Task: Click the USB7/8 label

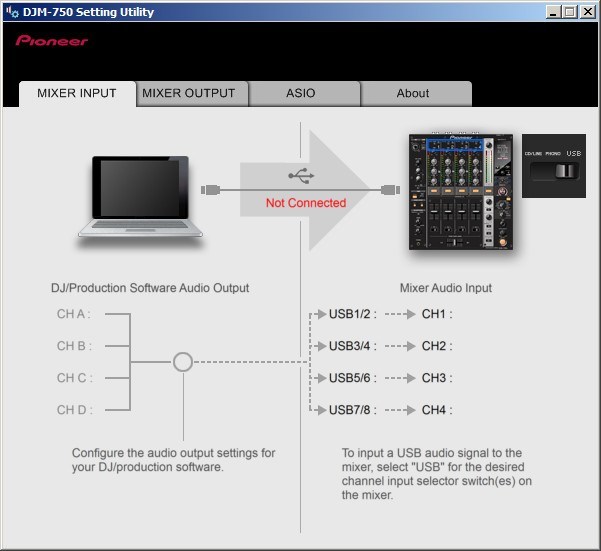Action: coord(353,410)
